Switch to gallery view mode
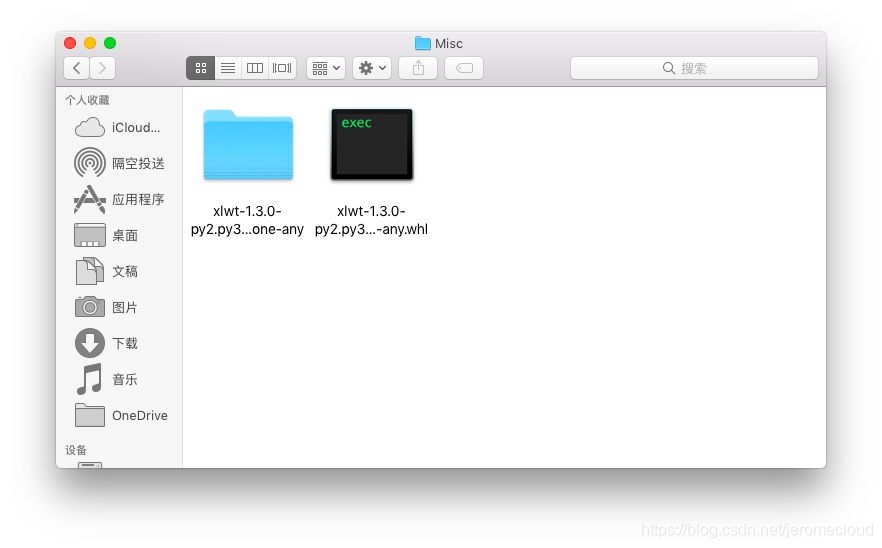 pos(282,68)
